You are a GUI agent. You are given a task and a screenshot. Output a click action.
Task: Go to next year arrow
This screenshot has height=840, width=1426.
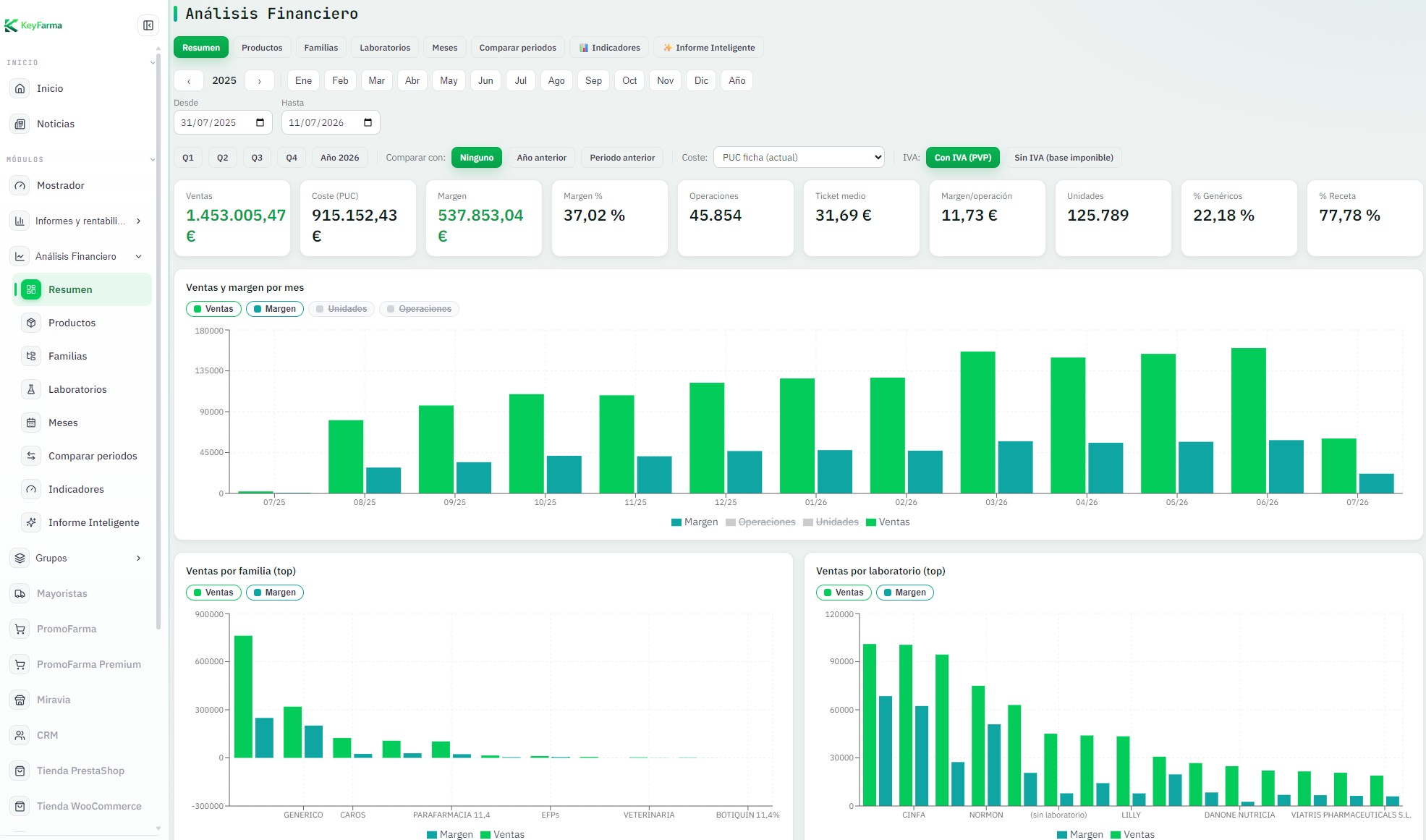[259, 80]
